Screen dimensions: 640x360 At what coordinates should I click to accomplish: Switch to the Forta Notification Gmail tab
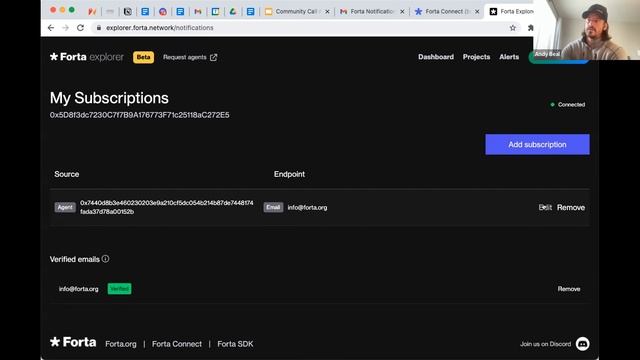click(x=371, y=11)
